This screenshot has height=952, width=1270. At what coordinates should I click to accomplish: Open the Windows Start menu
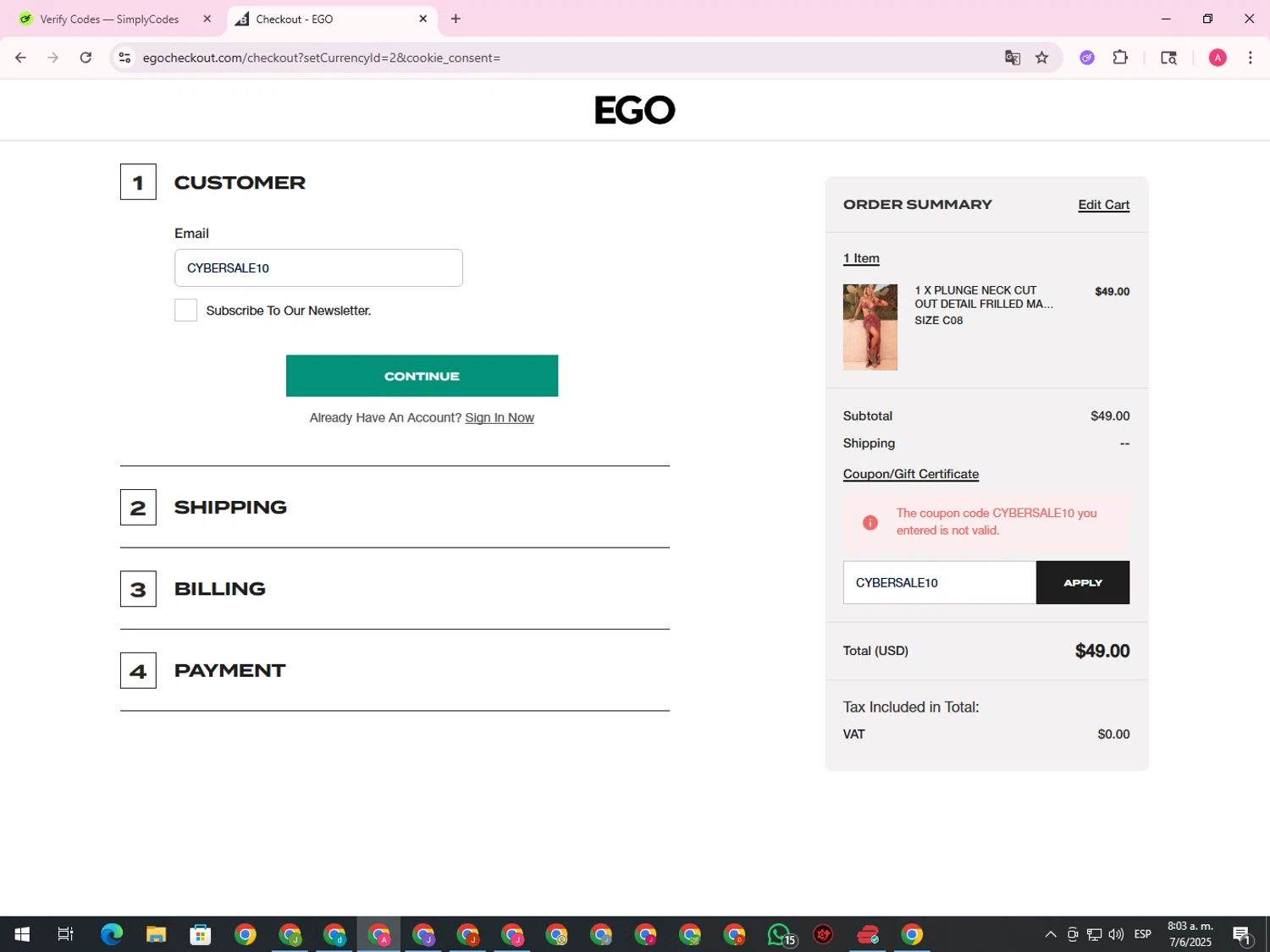click(22, 934)
